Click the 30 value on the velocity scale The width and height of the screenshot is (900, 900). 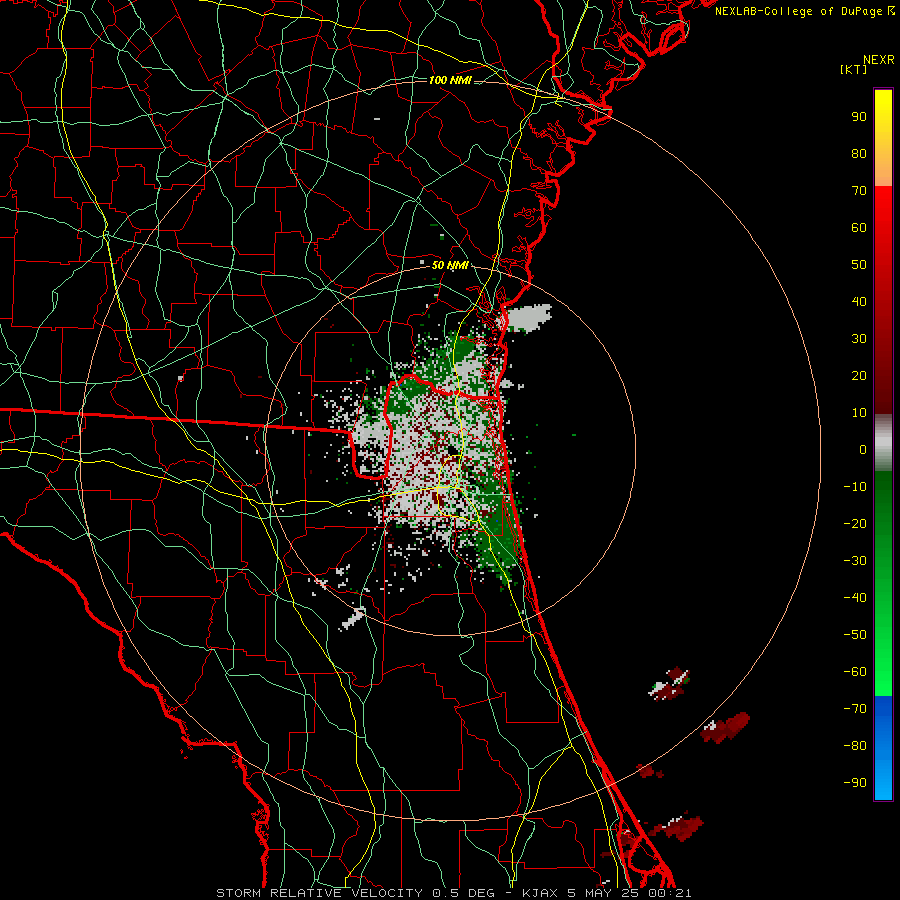click(x=859, y=339)
